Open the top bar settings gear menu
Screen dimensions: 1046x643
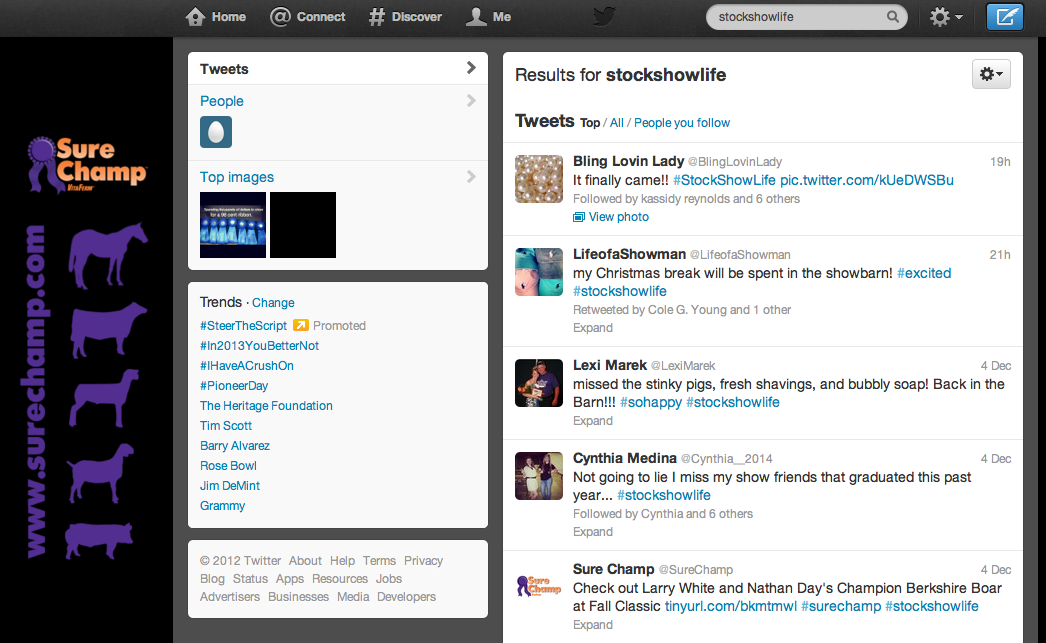click(945, 17)
